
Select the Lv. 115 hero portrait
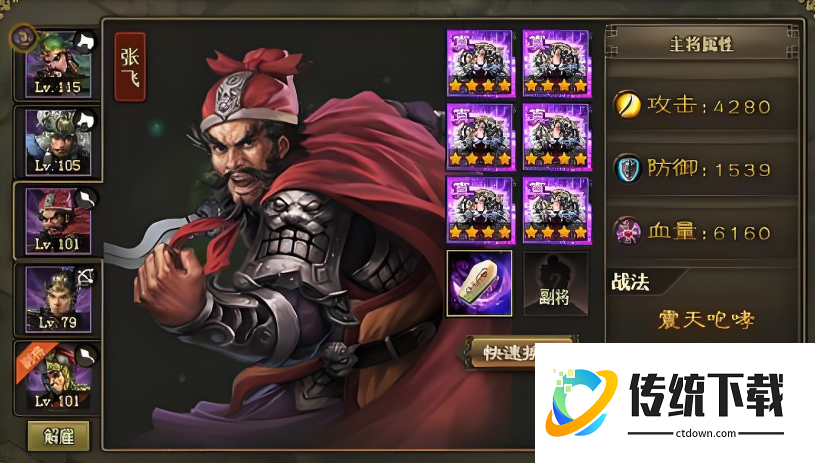pyautogui.click(x=58, y=64)
